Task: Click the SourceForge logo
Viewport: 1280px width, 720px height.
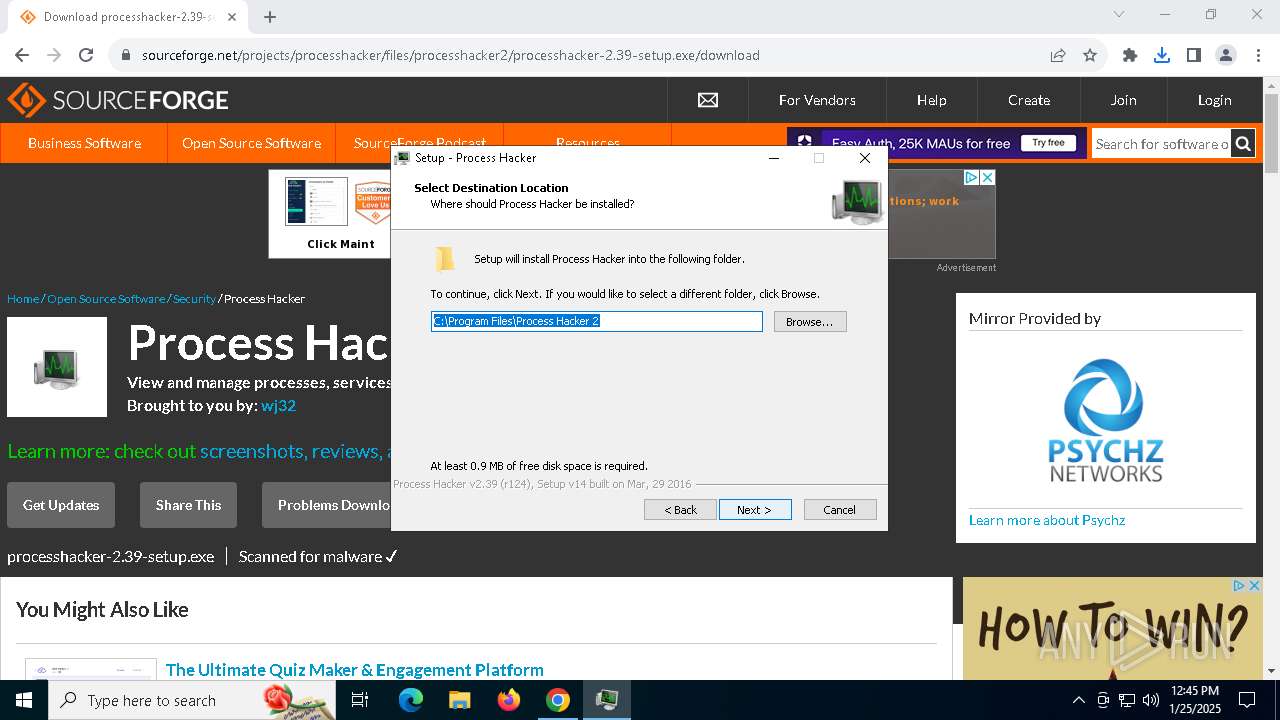Action: click(118, 100)
